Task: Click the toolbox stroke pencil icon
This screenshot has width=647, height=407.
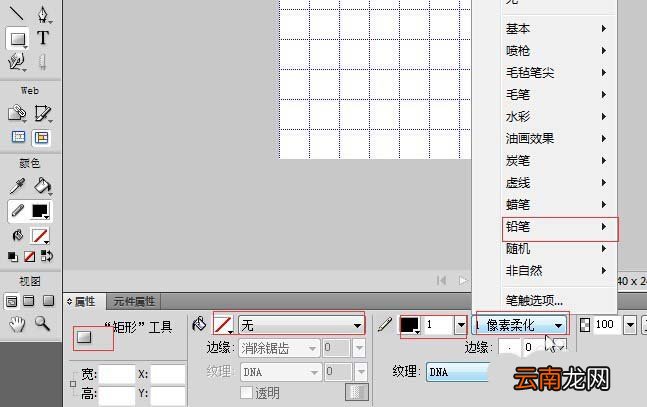Action: coord(17,211)
